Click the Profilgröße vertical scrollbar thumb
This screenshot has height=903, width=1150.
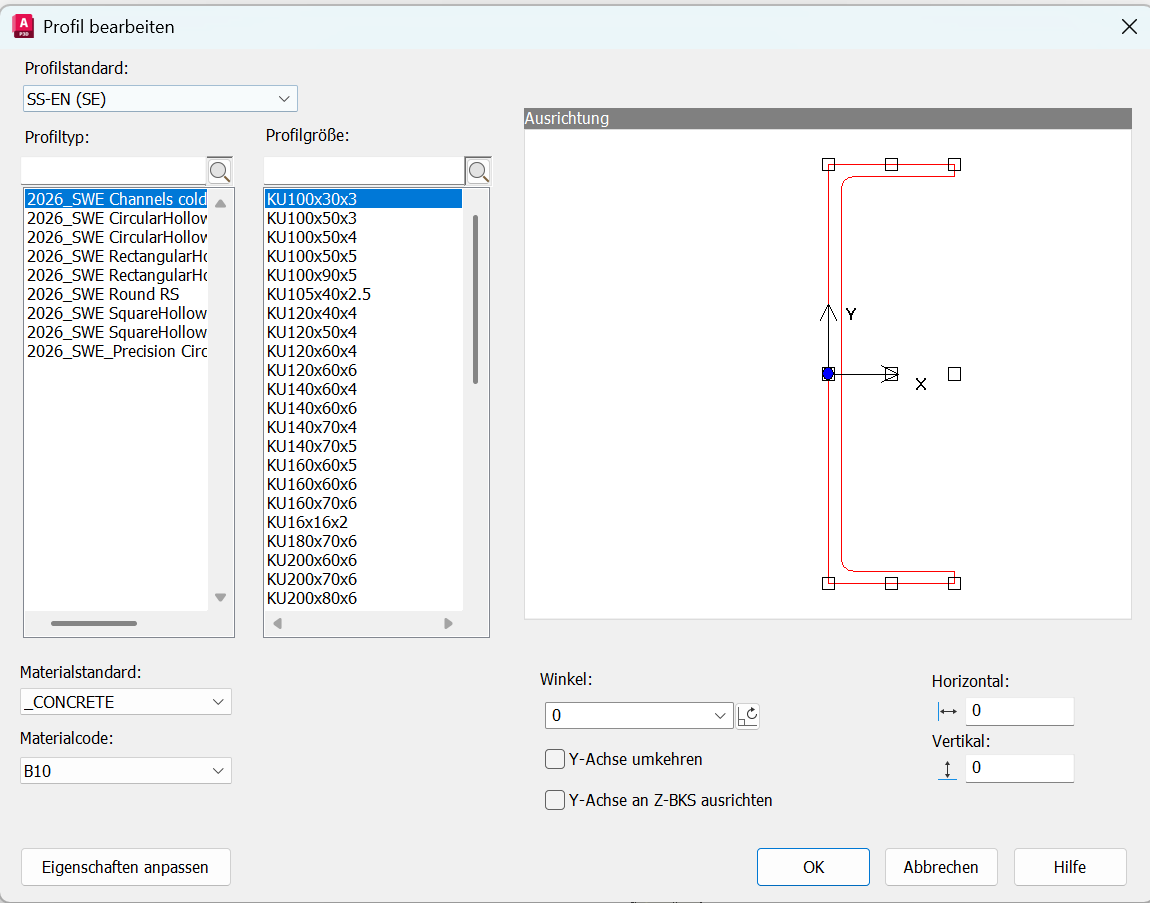point(475,300)
